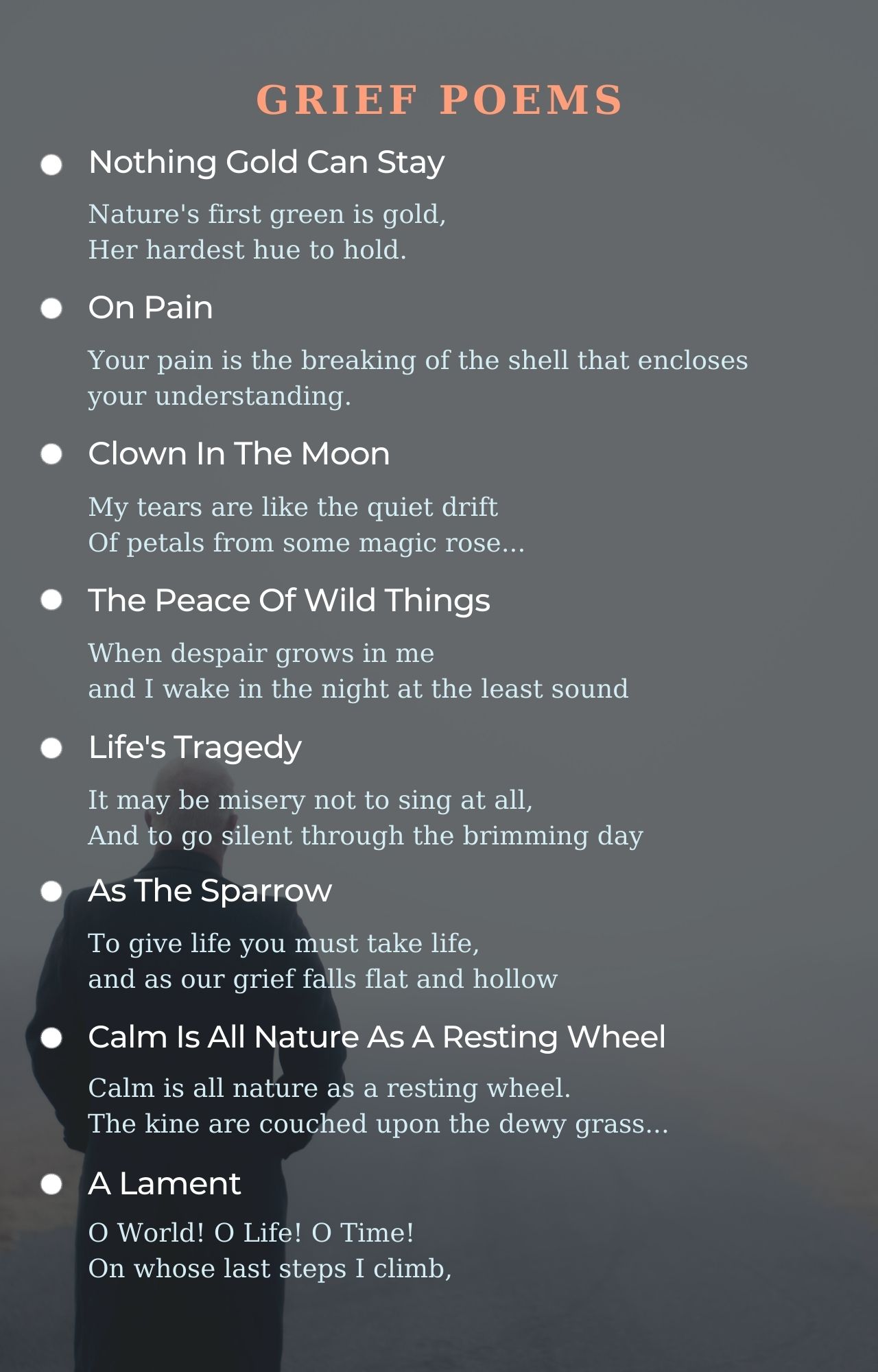Select Calm Is All Nature As A Resting Wheel title

point(377,1037)
